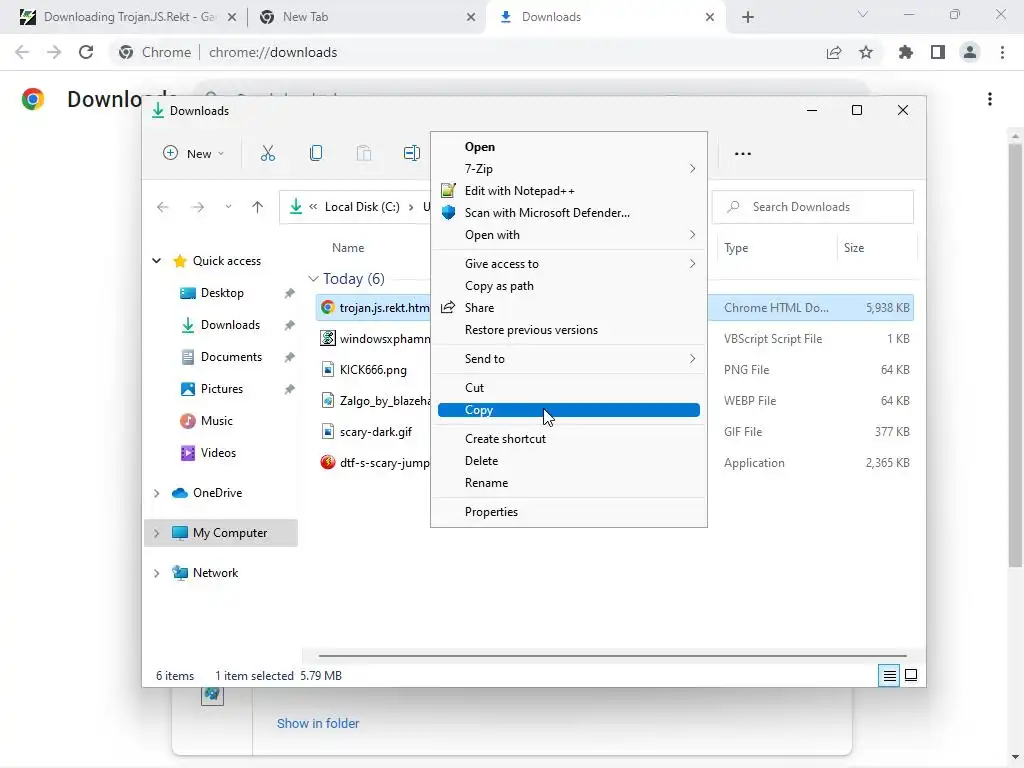Image resolution: width=1024 pixels, height=768 pixels.
Task: Choose Share in the context menu
Action: pos(568,308)
